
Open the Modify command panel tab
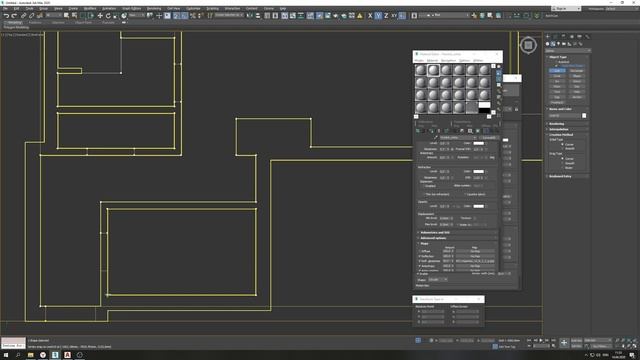point(556,37)
